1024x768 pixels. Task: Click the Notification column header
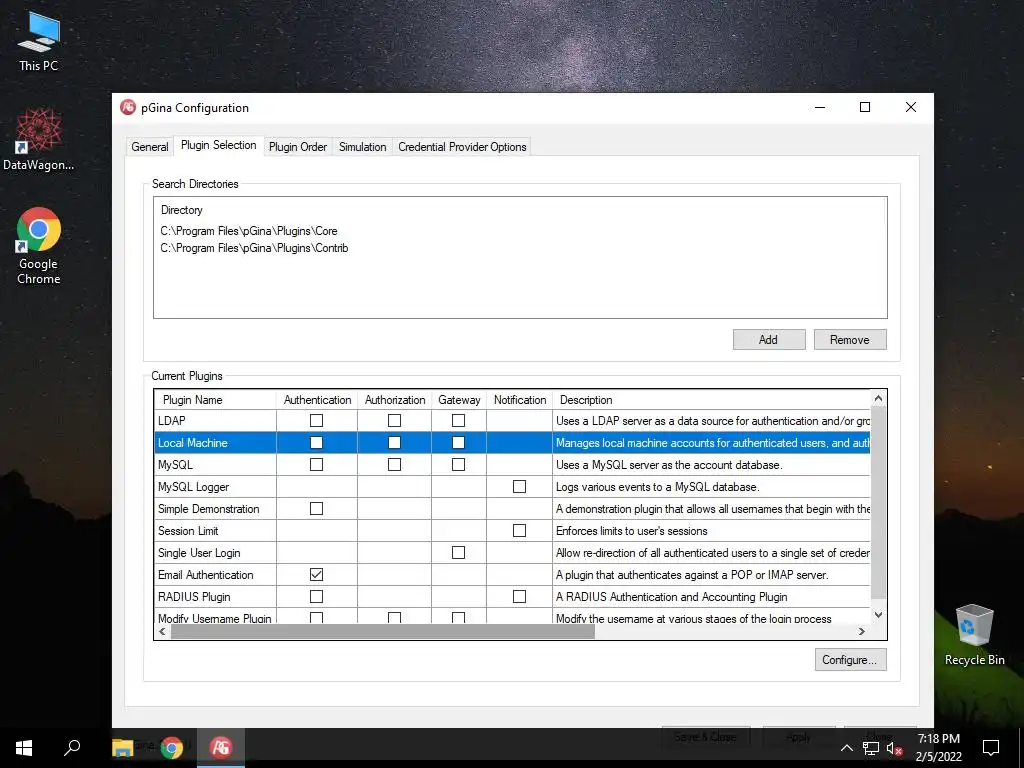click(520, 400)
